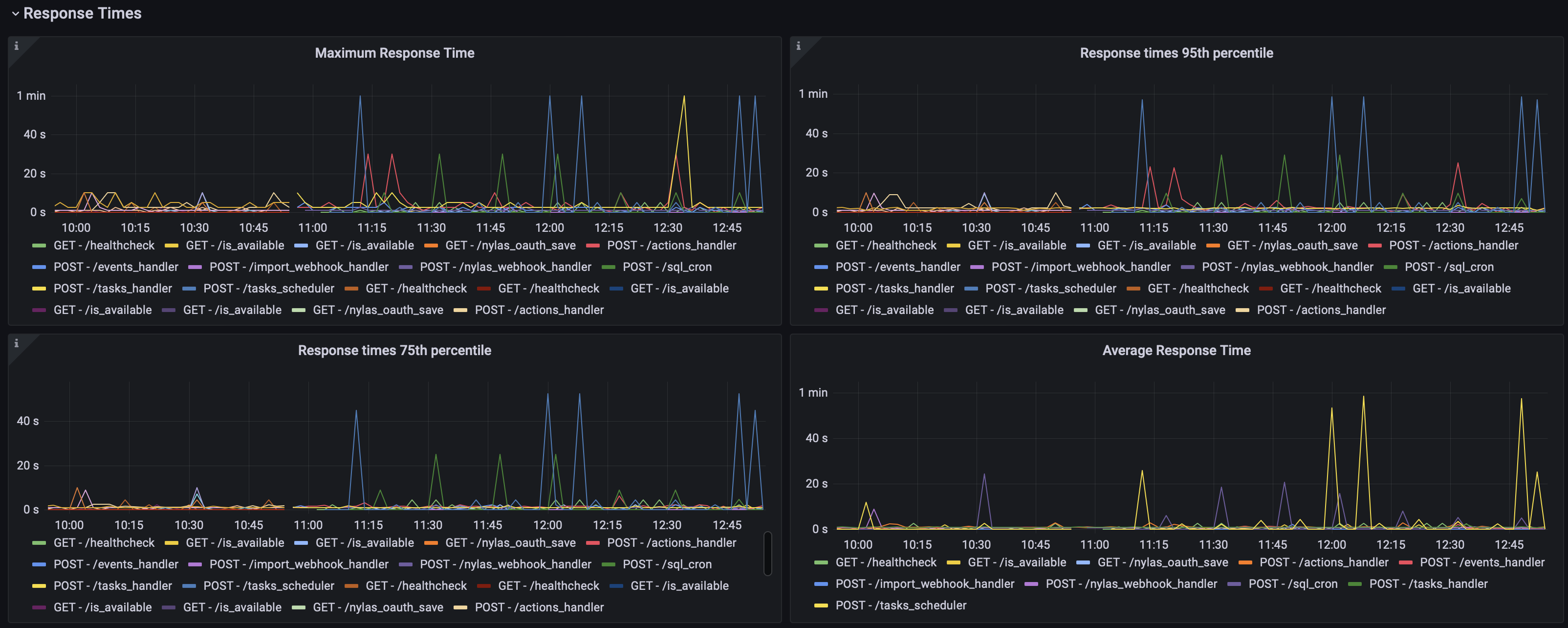Open the Response times 95th percentile title menu

[x=1176, y=53]
